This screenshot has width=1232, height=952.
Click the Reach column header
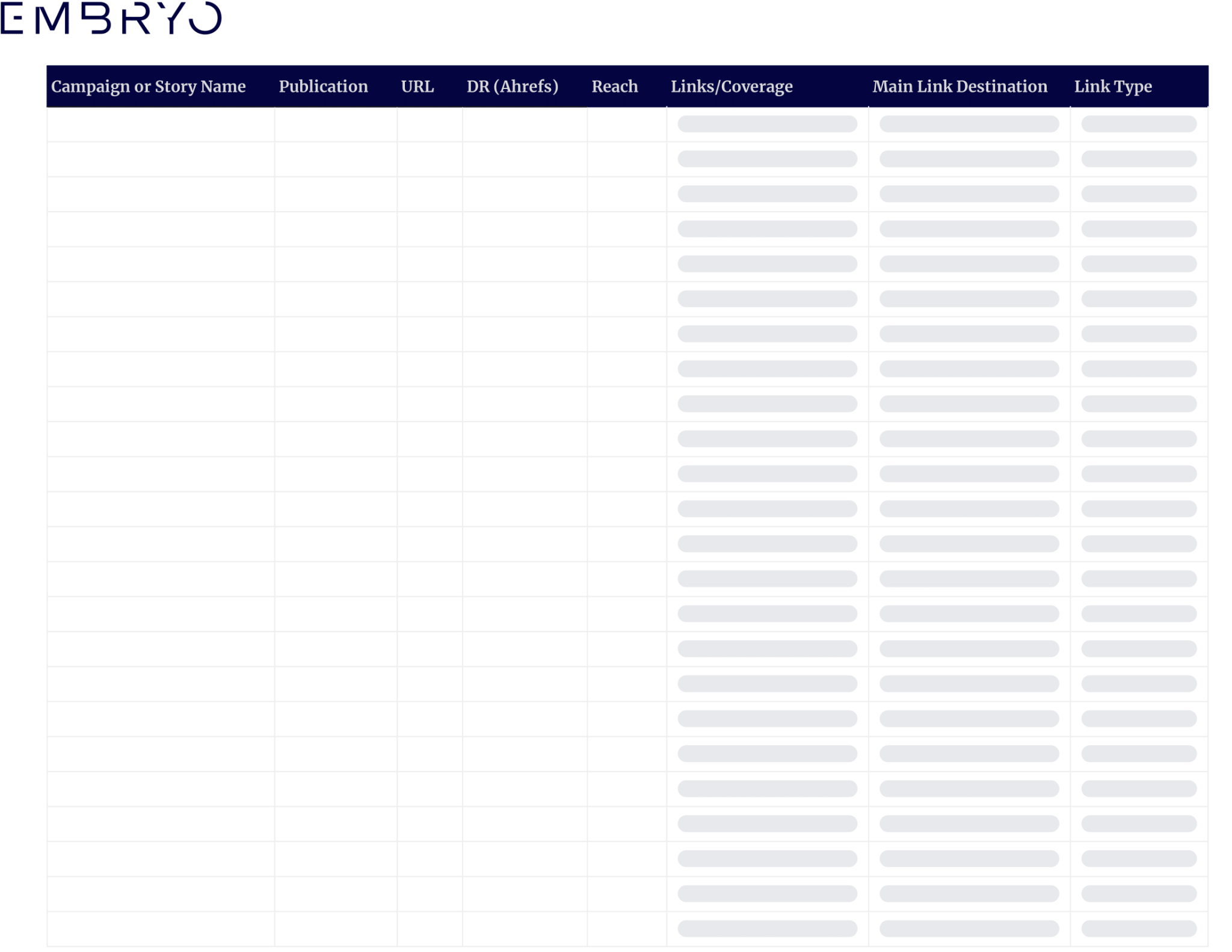tap(614, 86)
